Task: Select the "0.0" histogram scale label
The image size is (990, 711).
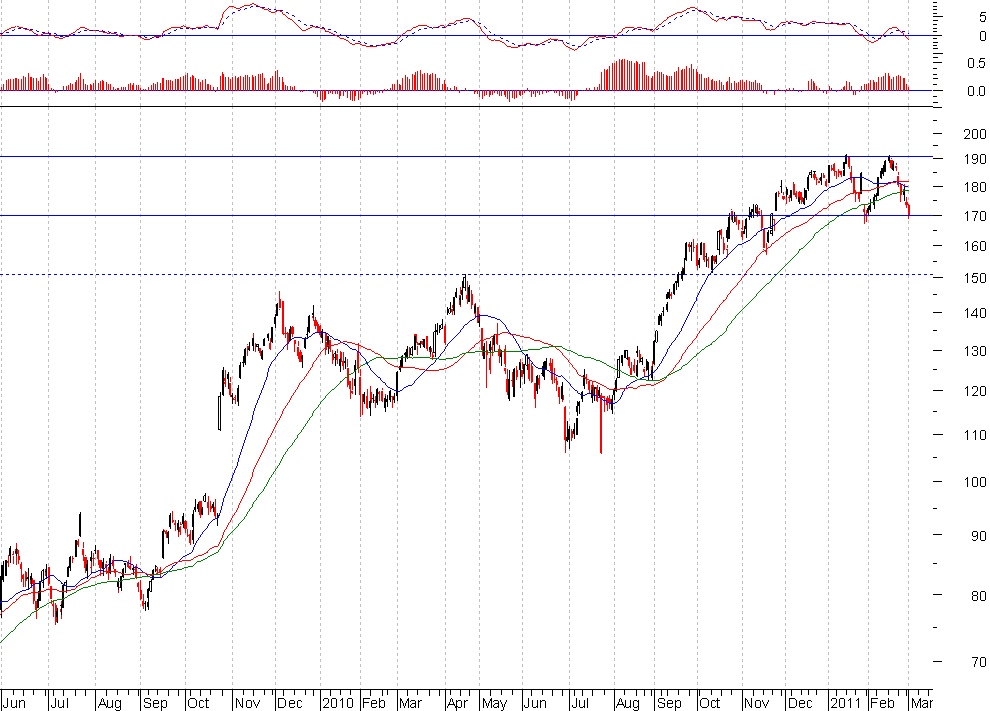Action: [x=976, y=92]
